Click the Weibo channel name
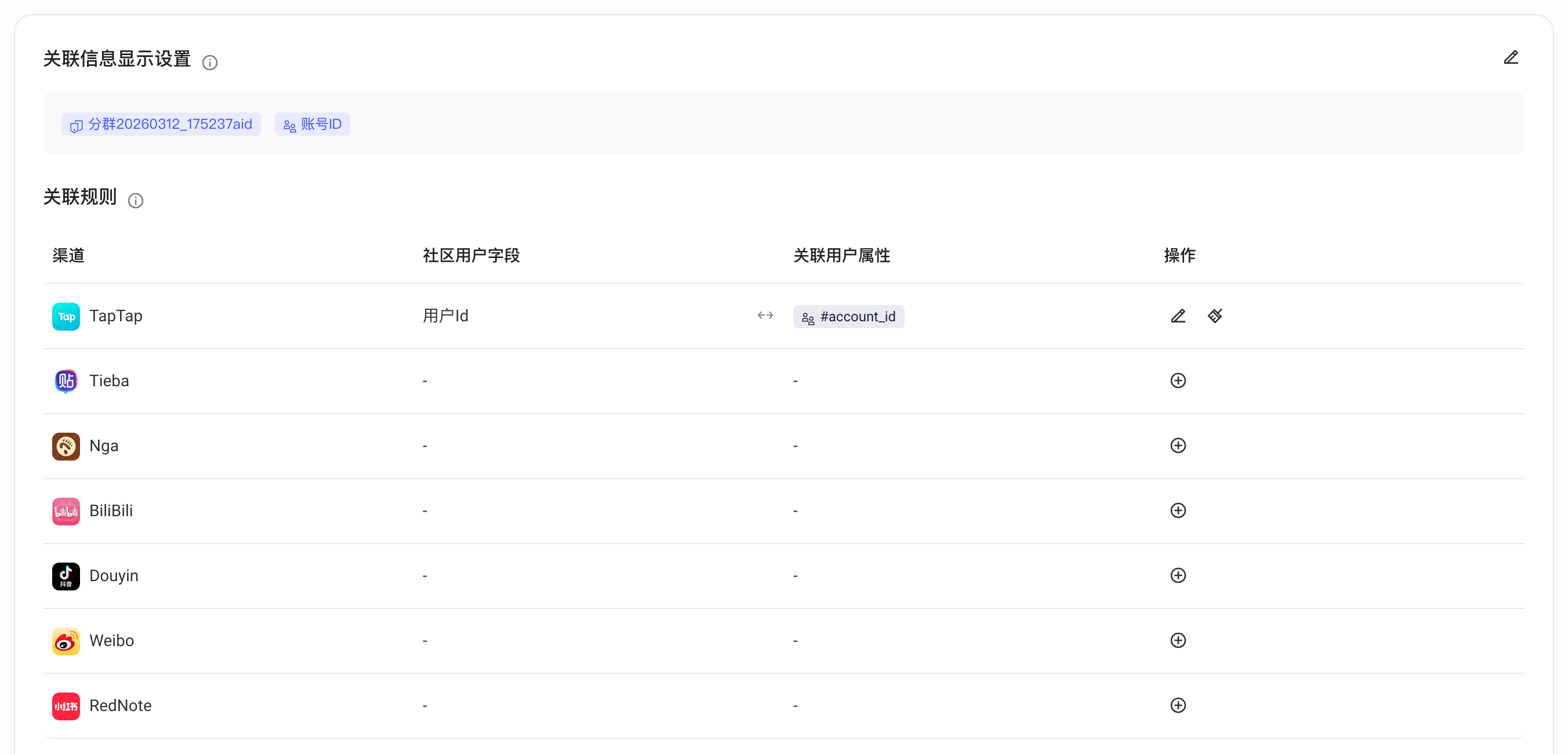1568x754 pixels. (111, 641)
